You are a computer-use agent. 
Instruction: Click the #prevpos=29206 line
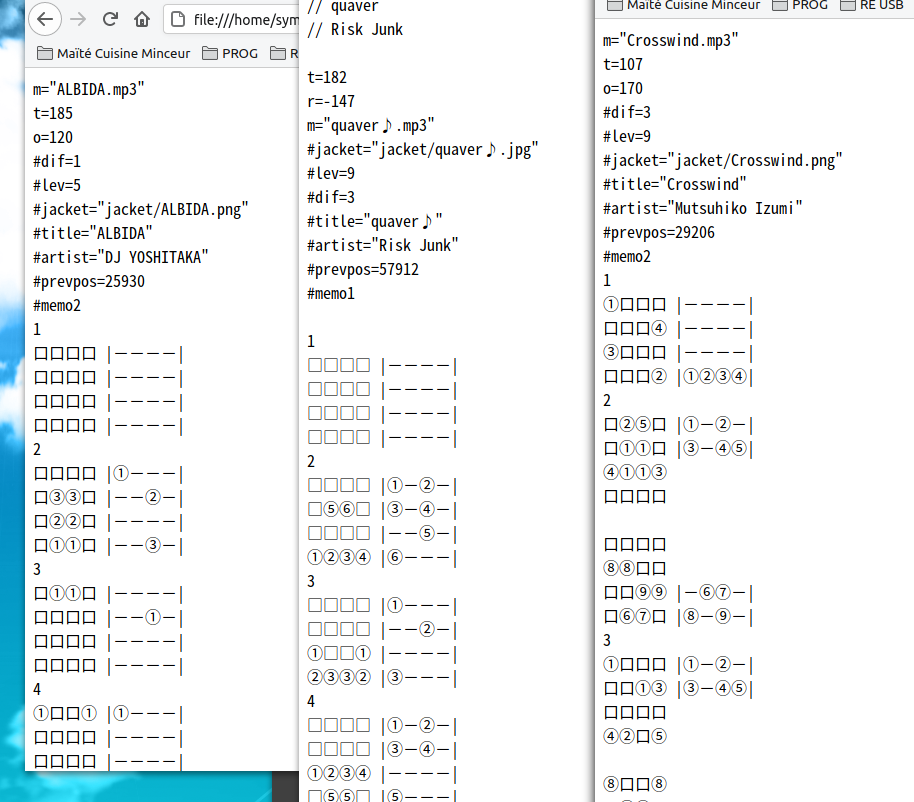point(659,233)
